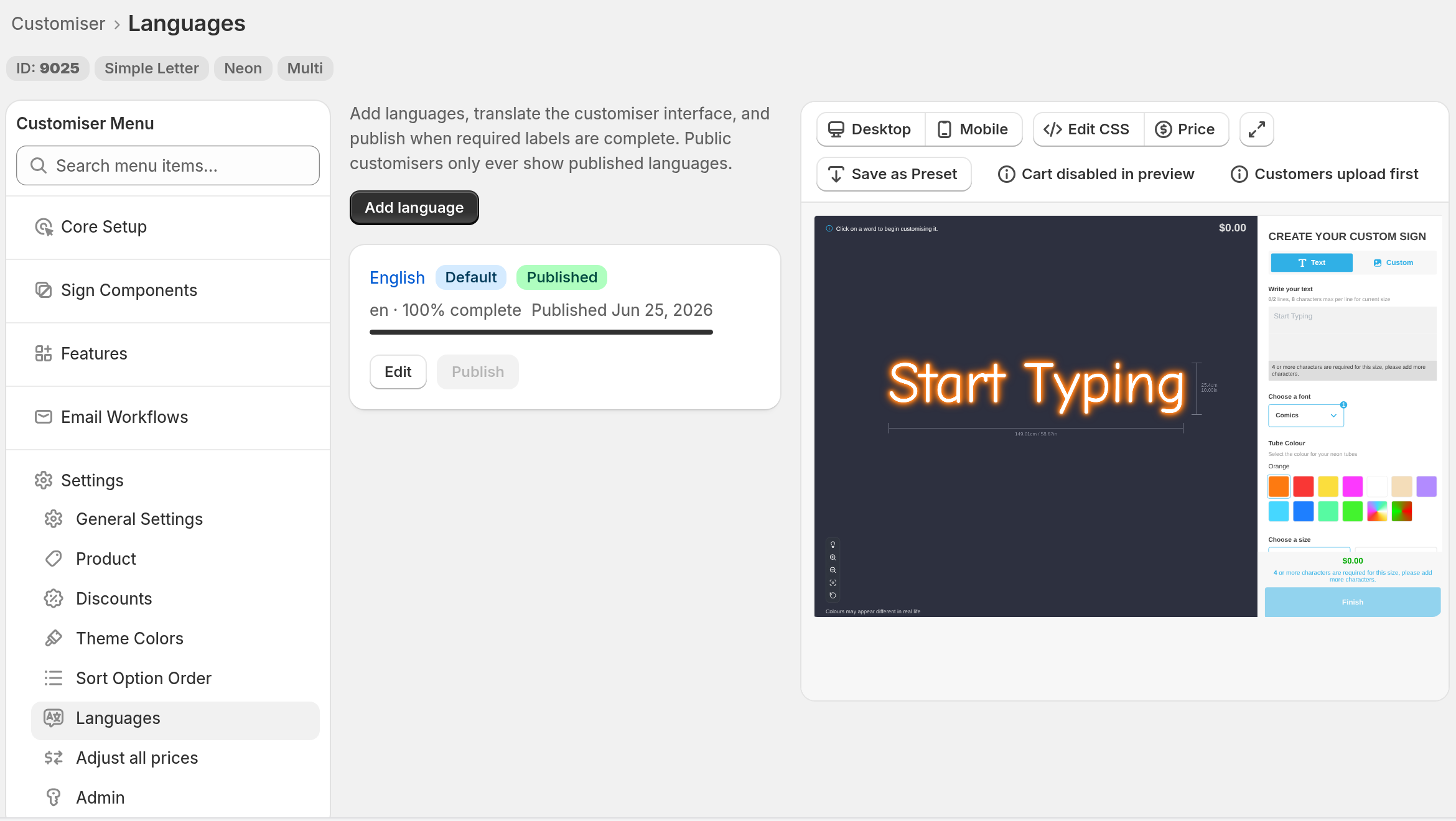The height and width of the screenshot is (821, 1456).
Task: Click Edit for the English language
Action: point(398,372)
